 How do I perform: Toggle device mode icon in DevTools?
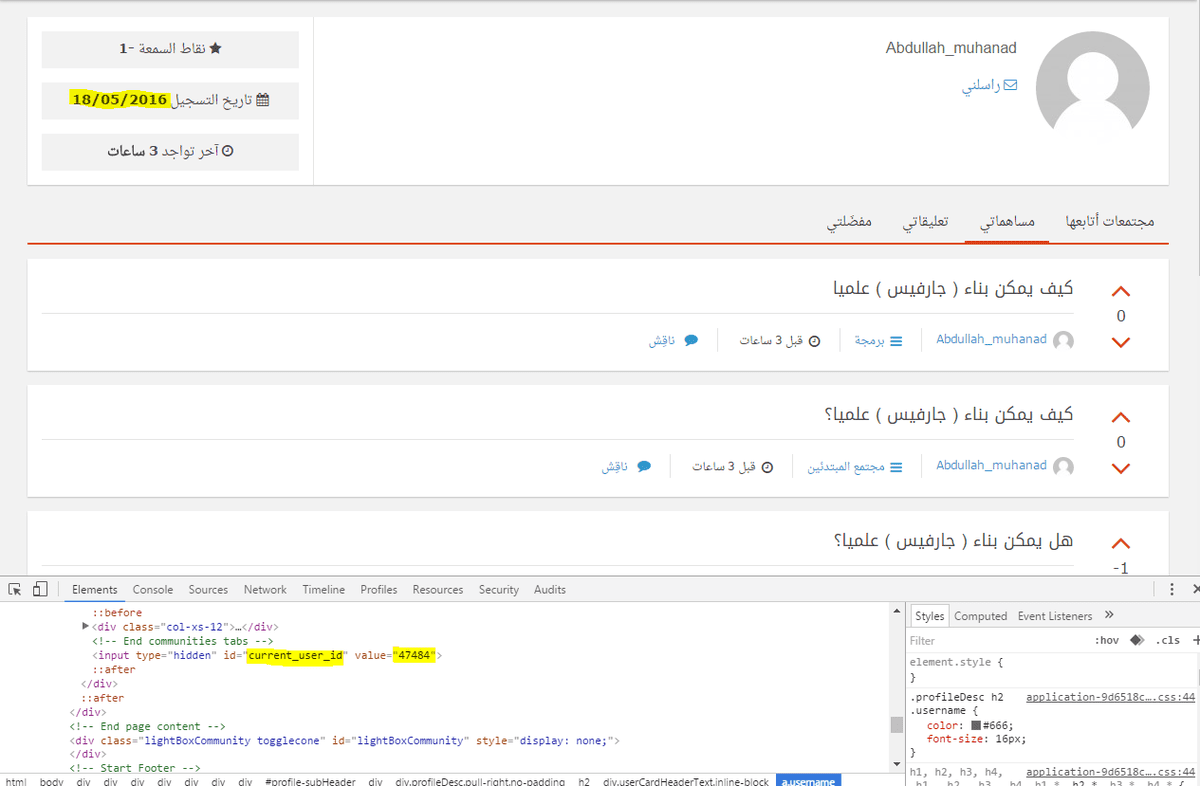pyautogui.click(x=40, y=589)
